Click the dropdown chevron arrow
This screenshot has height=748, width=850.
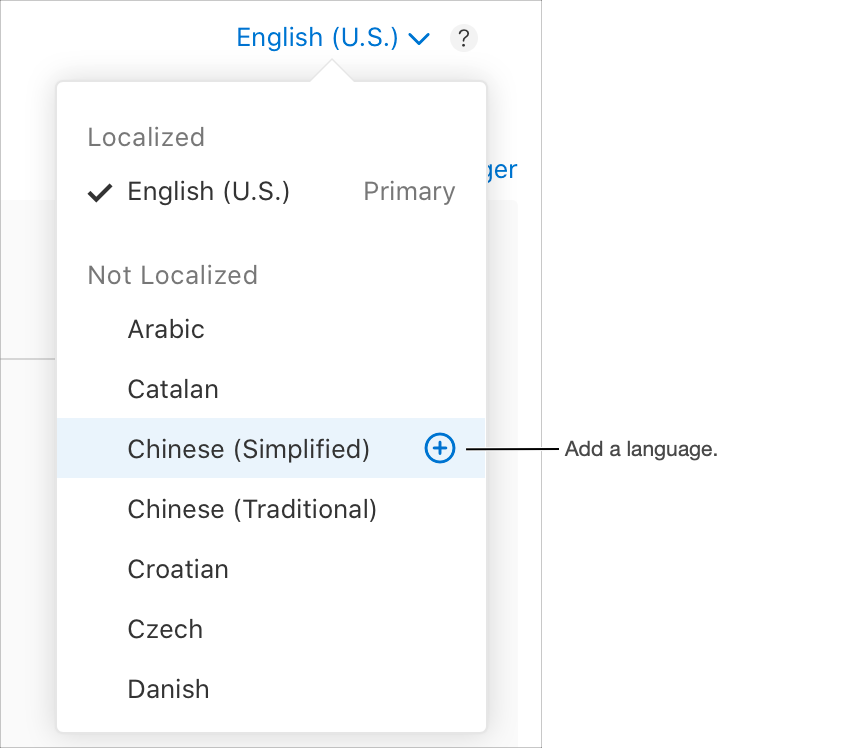click(x=419, y=39)
